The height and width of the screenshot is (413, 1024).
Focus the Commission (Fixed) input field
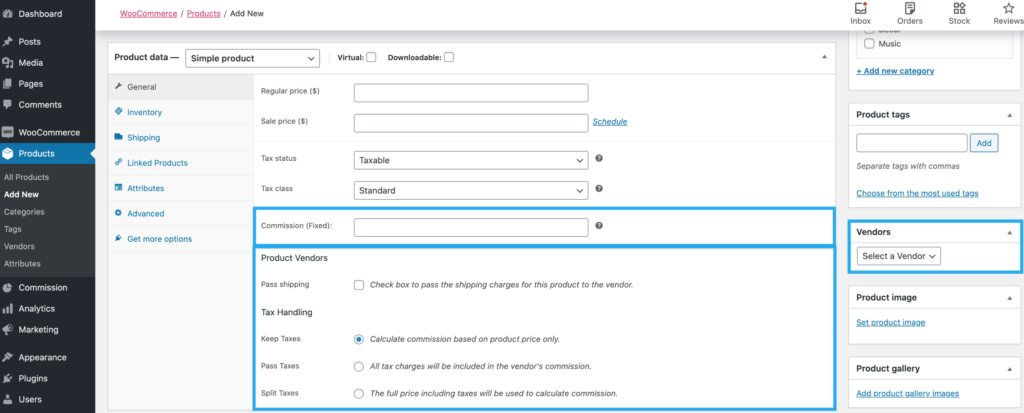pyautogui.click(x=471, y=227)
